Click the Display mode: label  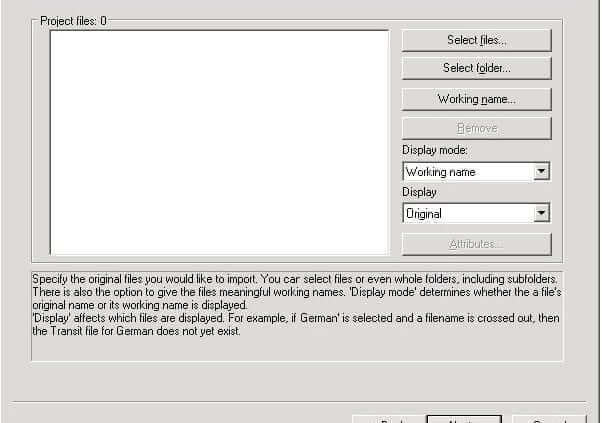click(435, 150)
